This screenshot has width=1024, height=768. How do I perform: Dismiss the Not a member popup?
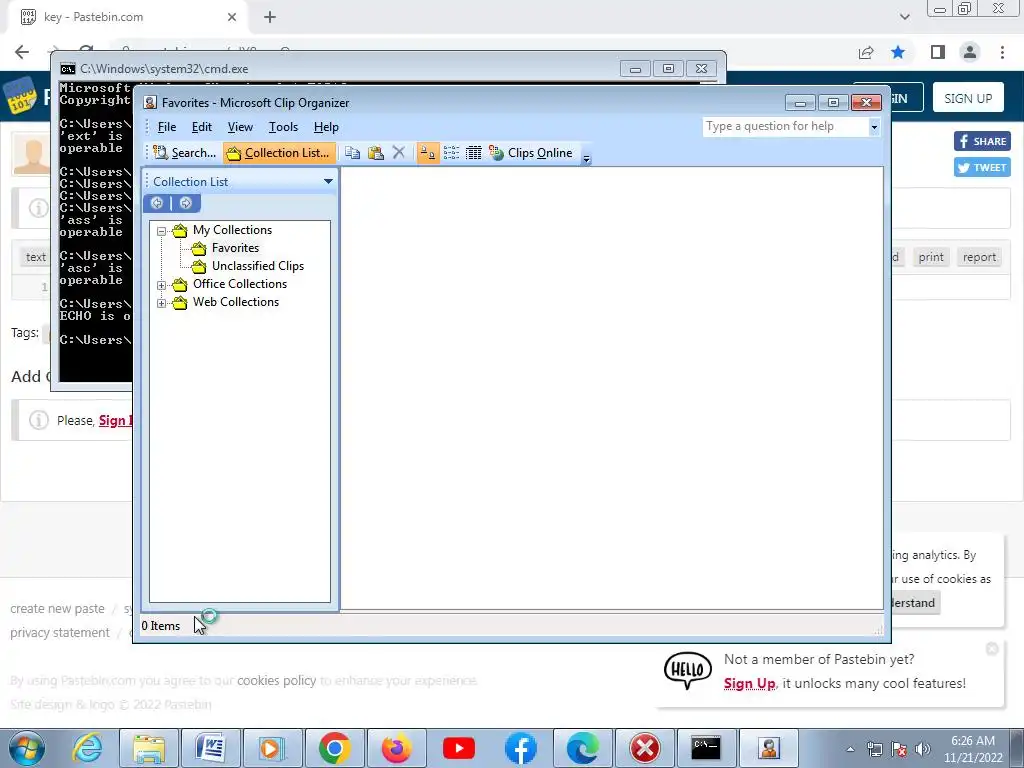[x=992, y=648]
